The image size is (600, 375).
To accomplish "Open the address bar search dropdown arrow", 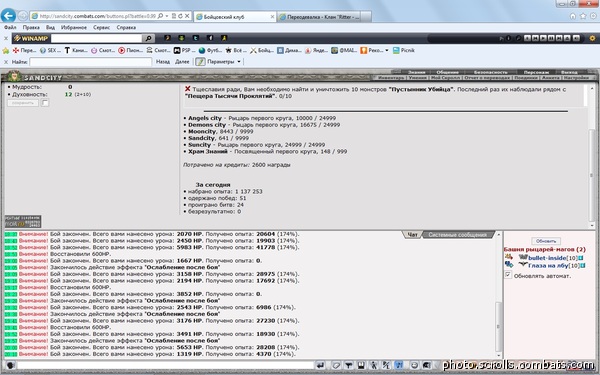I will (167, 16).
